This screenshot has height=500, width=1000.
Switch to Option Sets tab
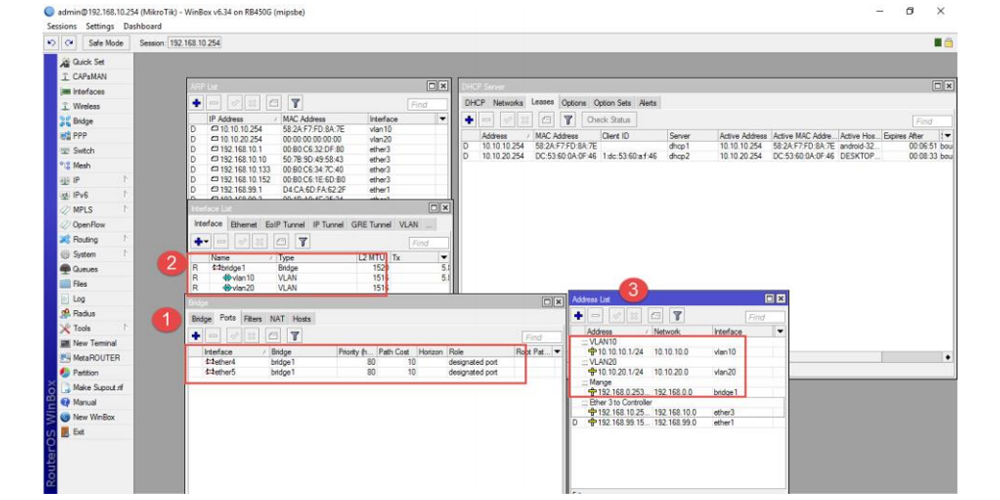point(612,103)
